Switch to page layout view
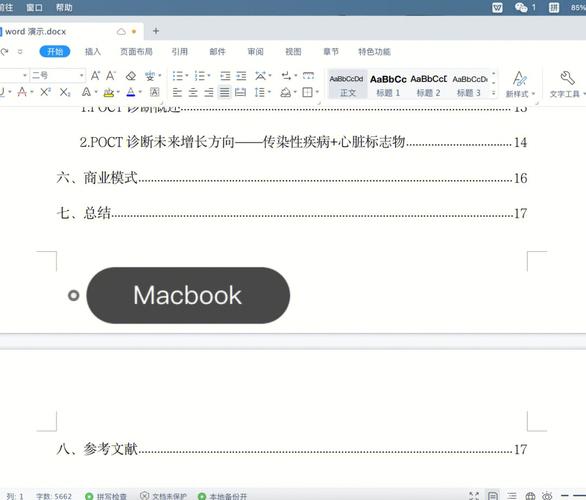The height and width of the screenshot is (500, 586). pyautogui.click(x=493, y=496)
